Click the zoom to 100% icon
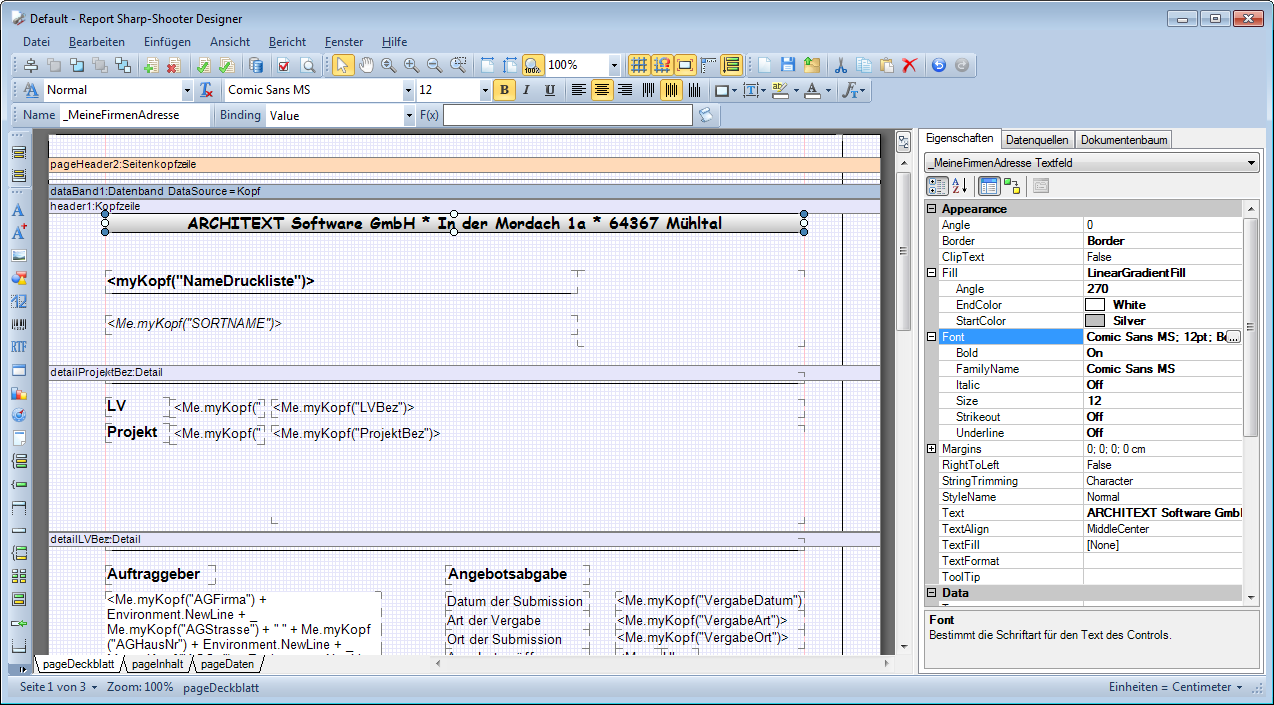 click(533, 65)
